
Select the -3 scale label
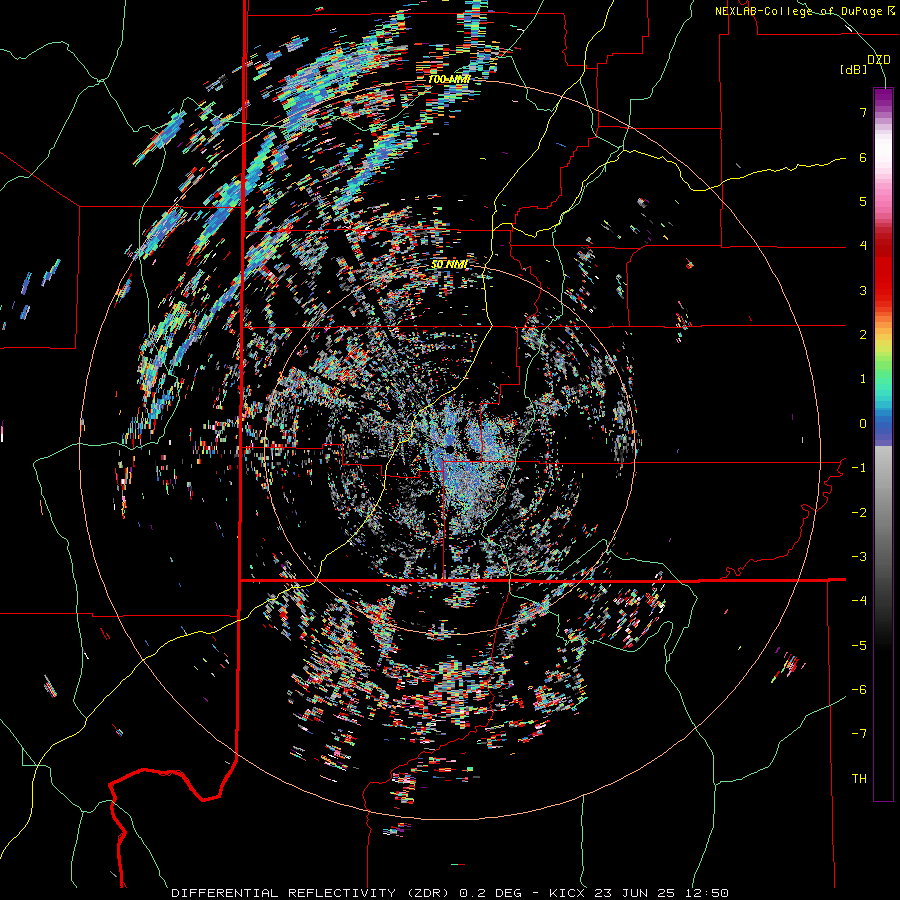(859, 557)
